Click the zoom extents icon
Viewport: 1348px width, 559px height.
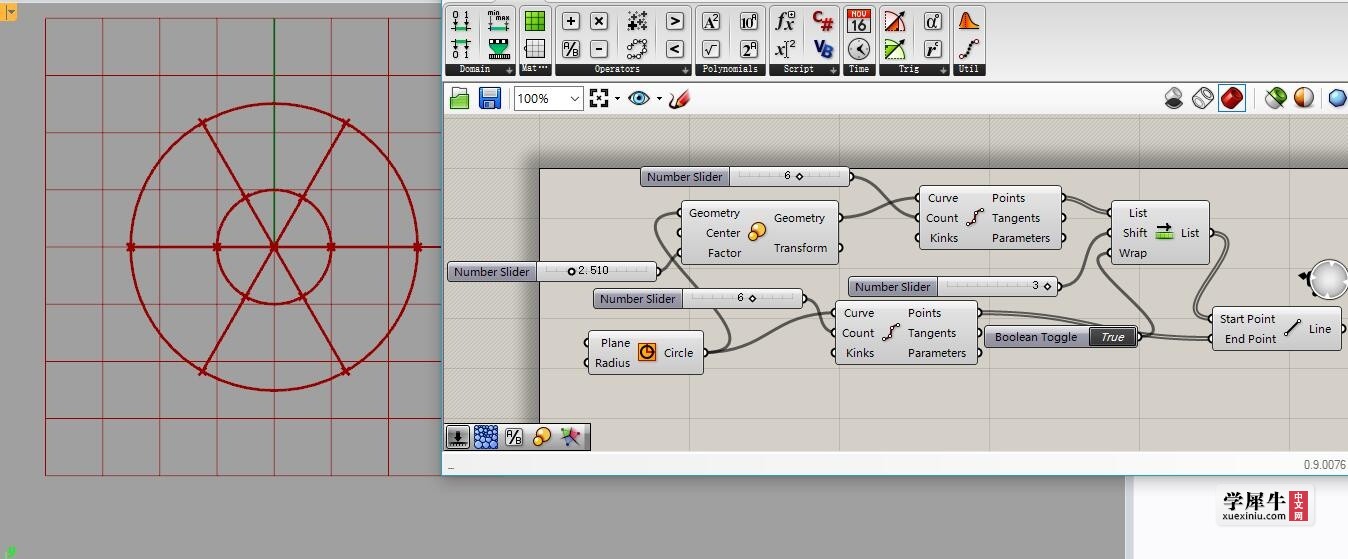click(599, 98)
